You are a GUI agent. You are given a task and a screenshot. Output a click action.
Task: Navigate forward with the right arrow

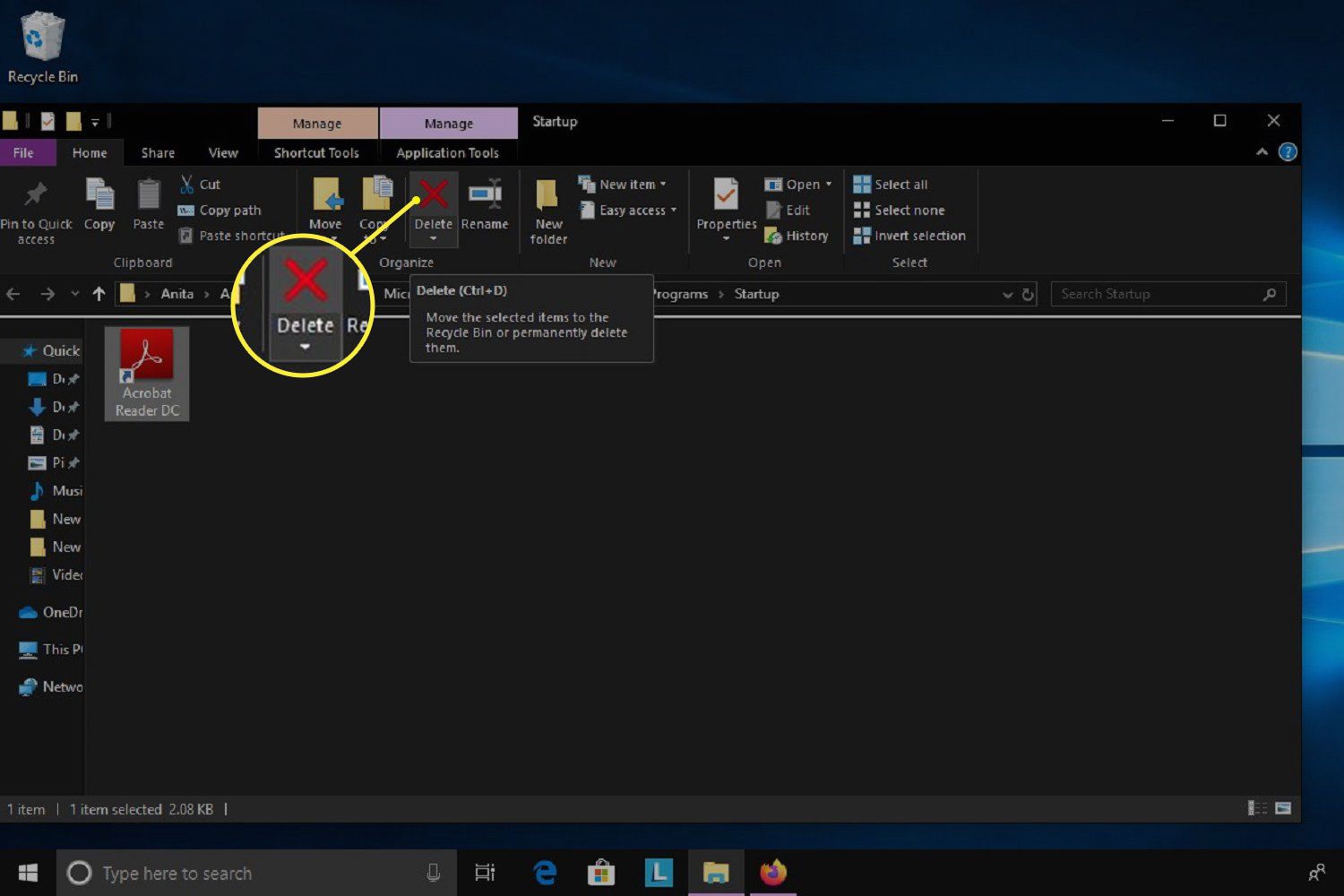pos(47,294)
